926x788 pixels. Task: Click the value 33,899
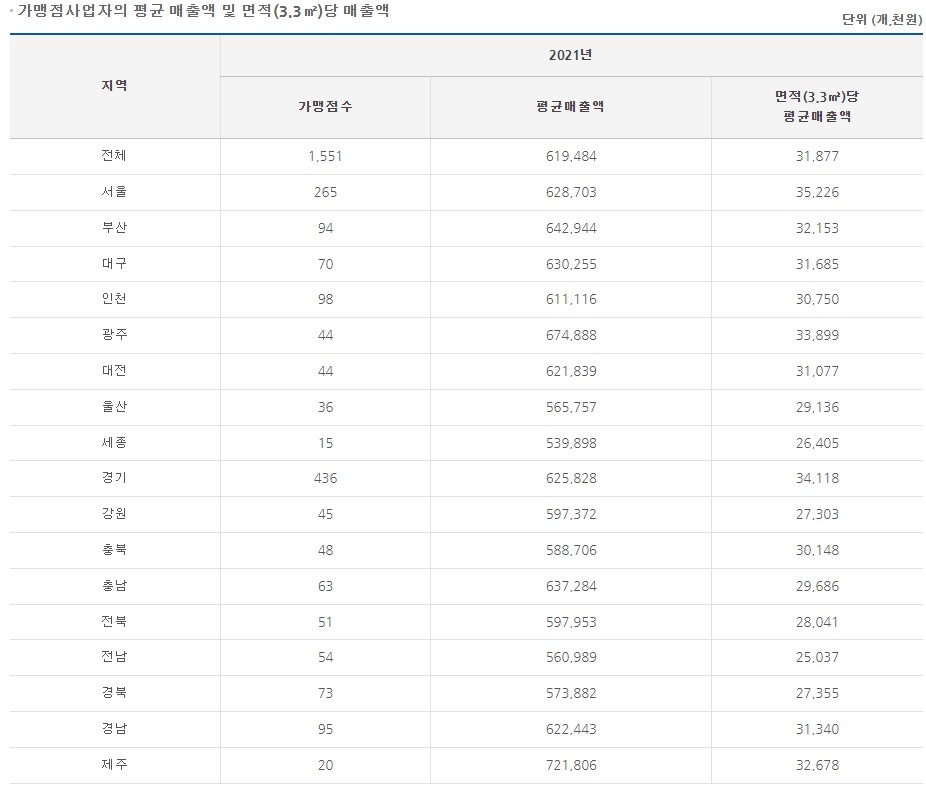click(817, 336)
